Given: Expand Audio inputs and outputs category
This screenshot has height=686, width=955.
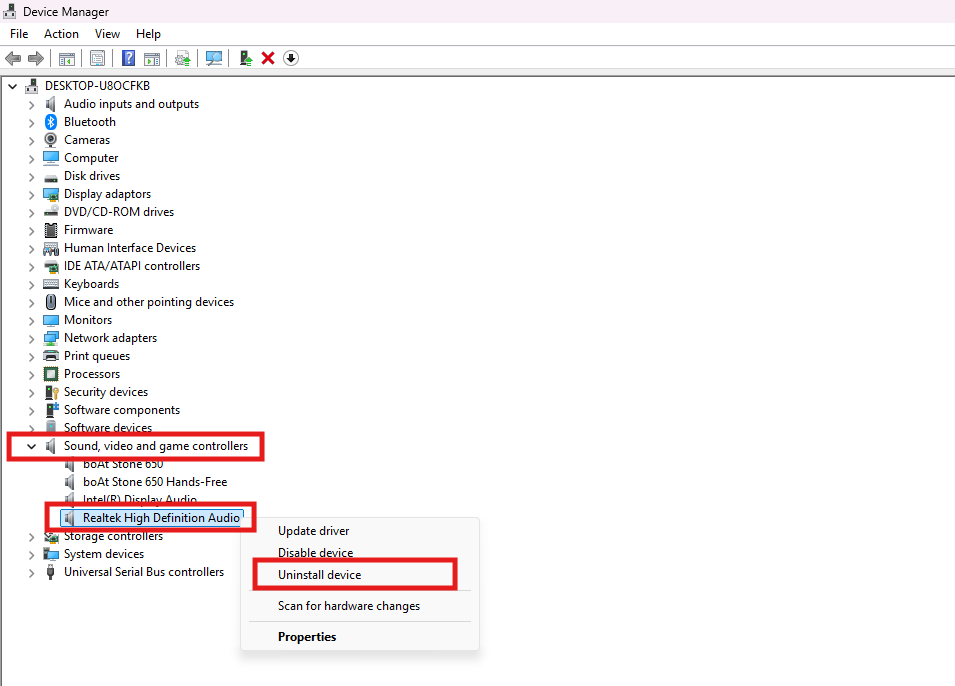Looking at the screenshot, I should pos(32,105).
